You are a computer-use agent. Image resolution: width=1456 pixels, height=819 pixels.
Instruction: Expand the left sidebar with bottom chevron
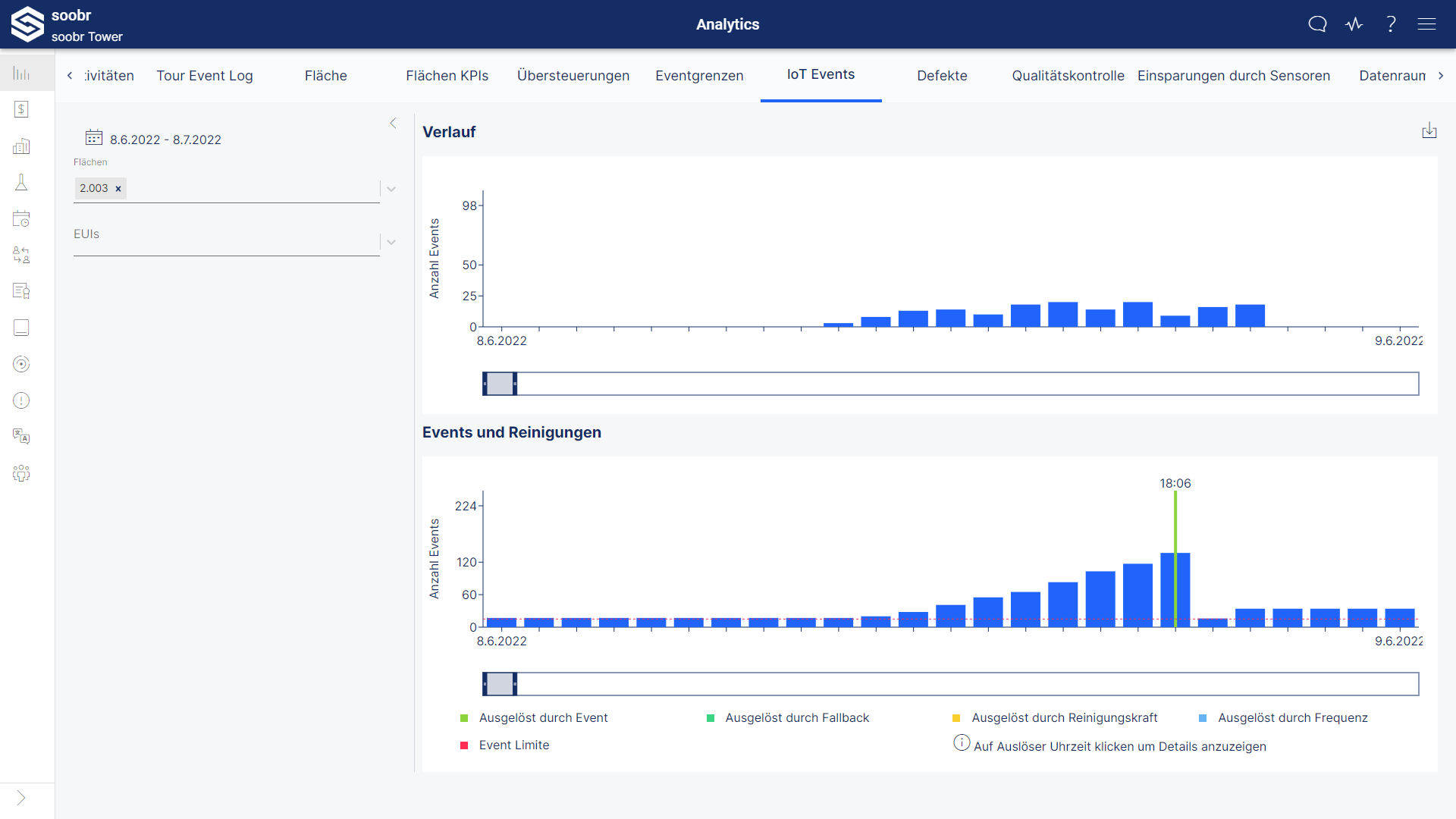pos(21,798)
